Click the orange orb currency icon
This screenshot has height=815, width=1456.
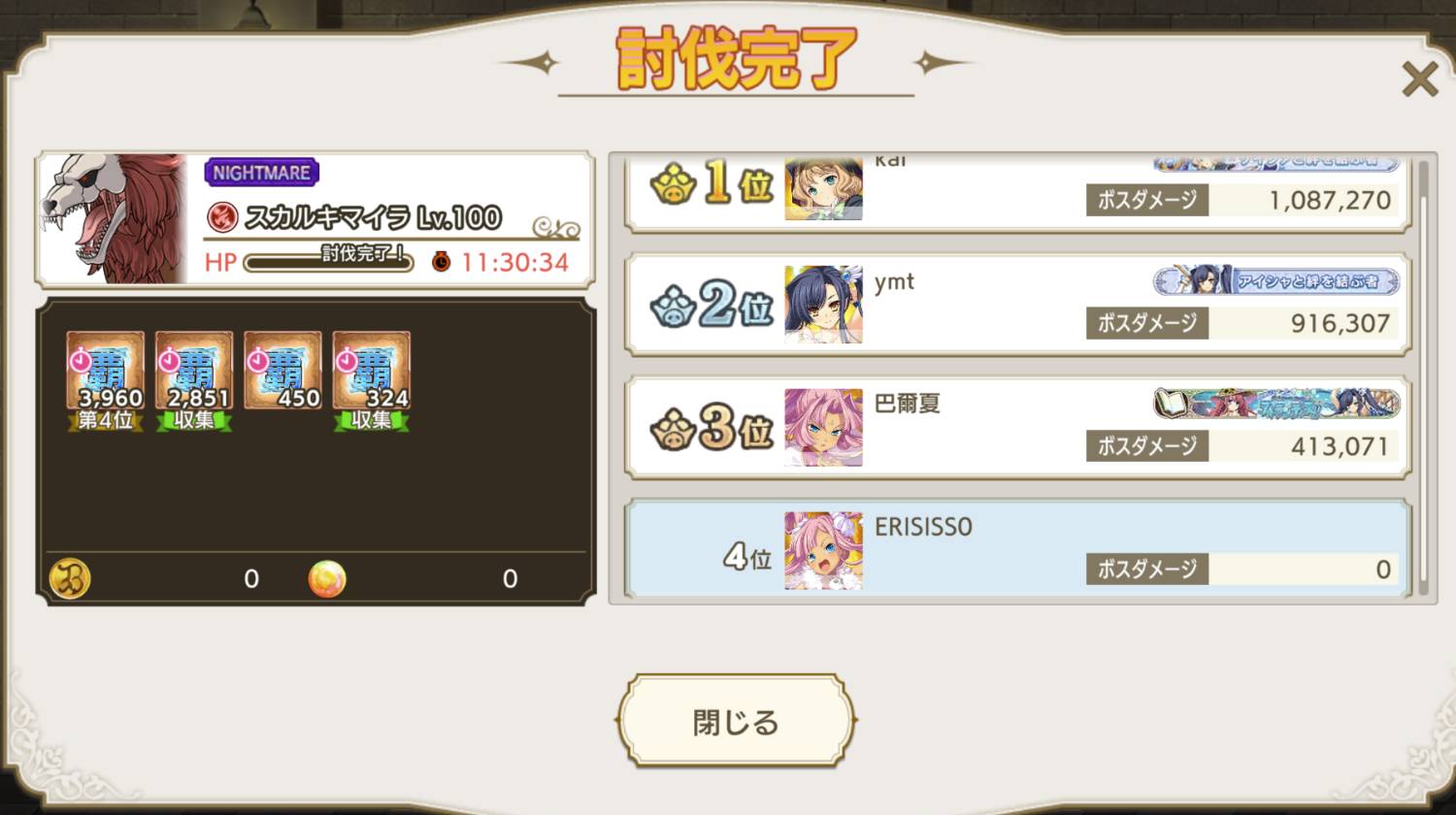click(x=327, y=578)
